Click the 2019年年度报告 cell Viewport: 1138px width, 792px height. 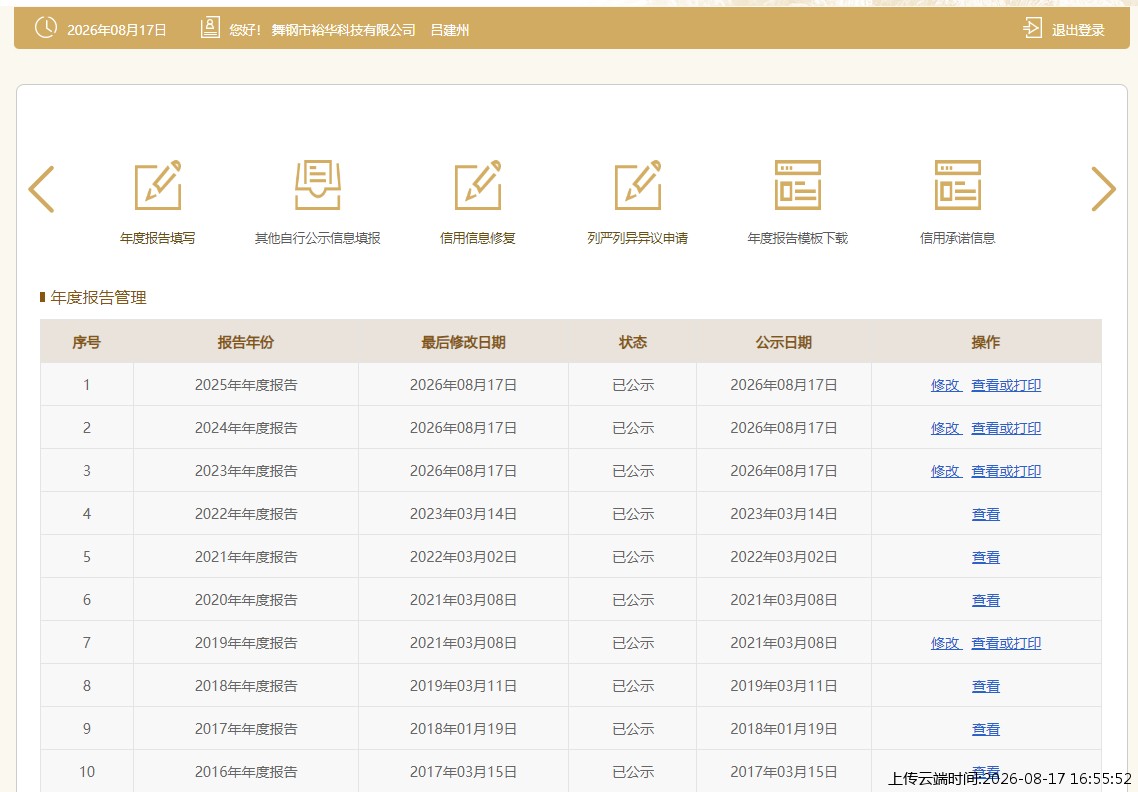pos(246,642)
